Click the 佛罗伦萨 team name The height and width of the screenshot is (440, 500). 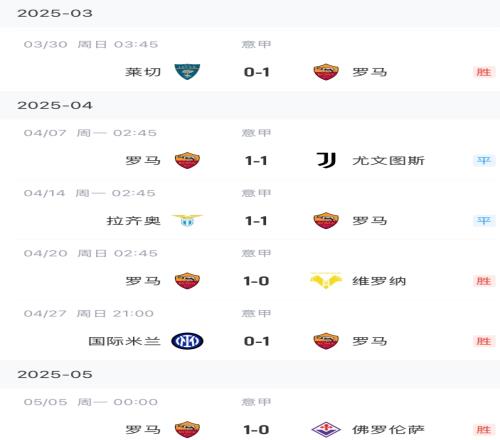tap(389, 430)
